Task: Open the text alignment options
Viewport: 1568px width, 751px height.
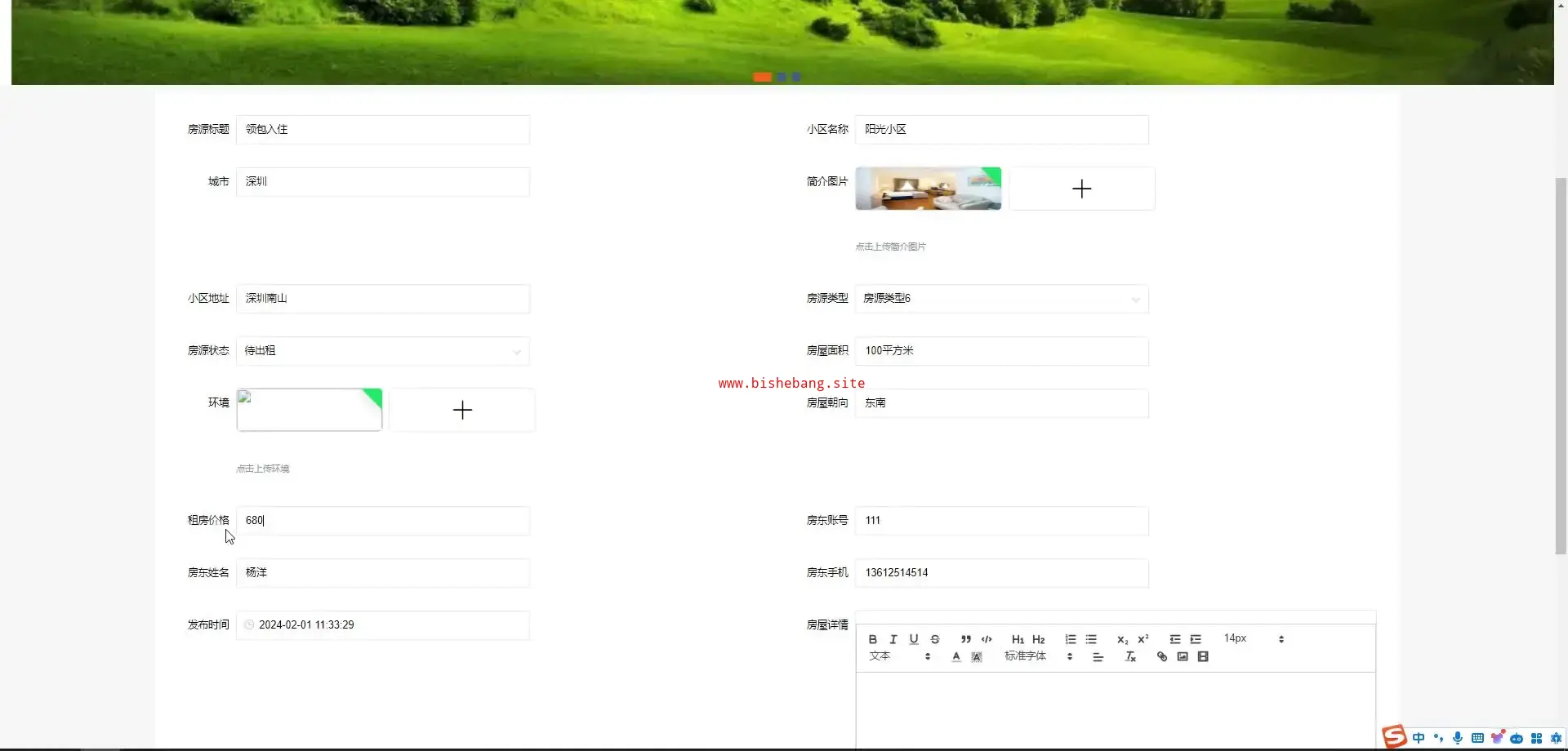Action: 1098,657
